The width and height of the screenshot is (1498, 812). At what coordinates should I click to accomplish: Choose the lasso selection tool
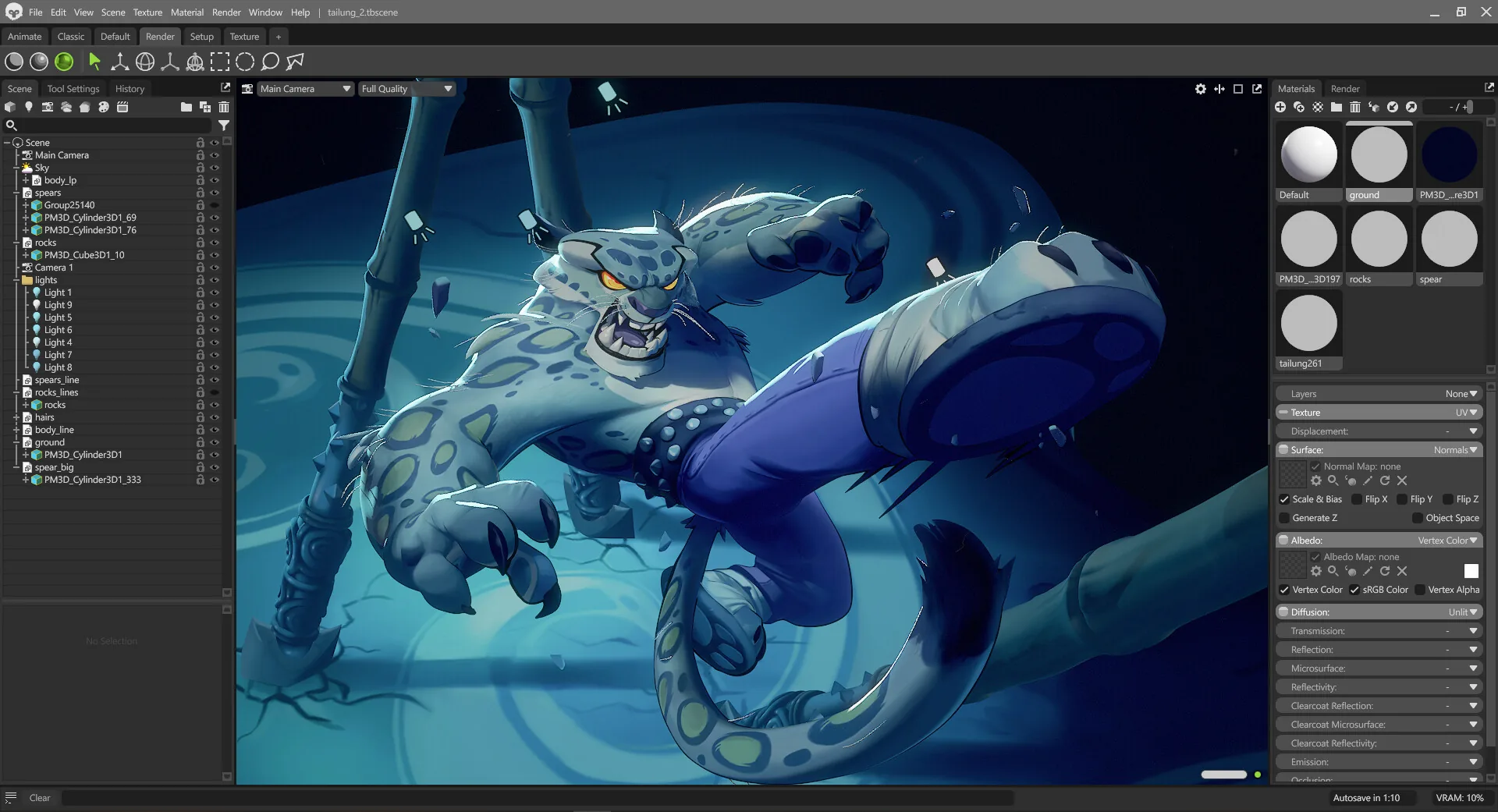pos(270,62)
